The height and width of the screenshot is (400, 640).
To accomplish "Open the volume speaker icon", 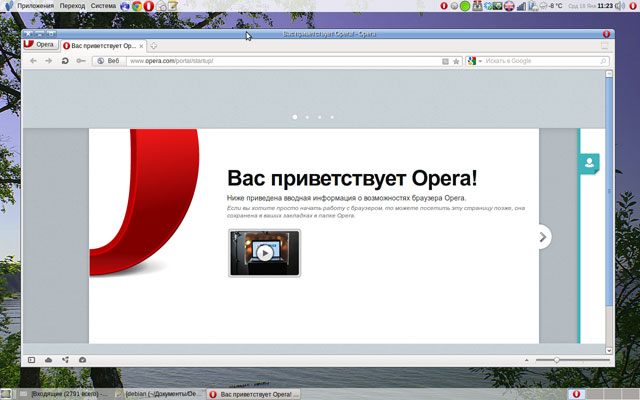I will (620, 6).
